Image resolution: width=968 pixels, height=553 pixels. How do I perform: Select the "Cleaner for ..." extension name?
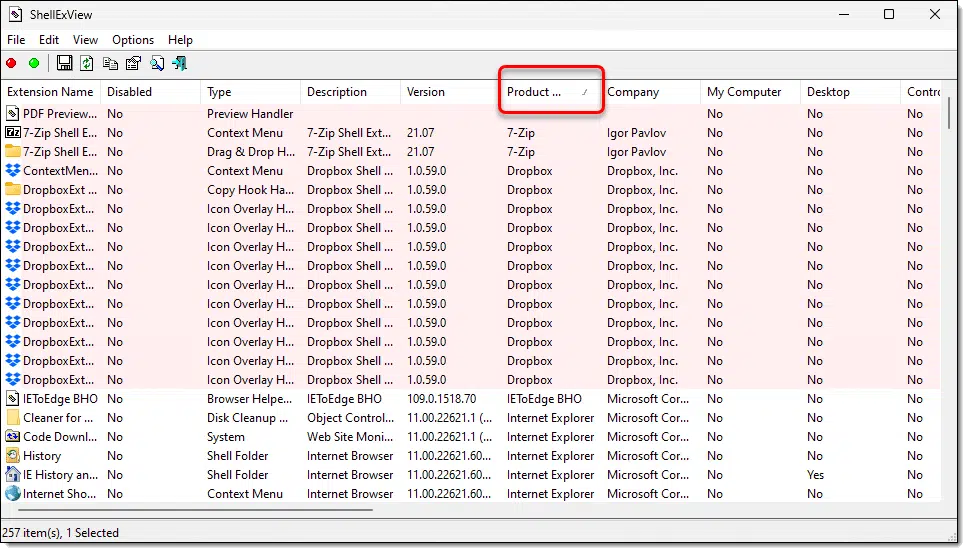58,418
